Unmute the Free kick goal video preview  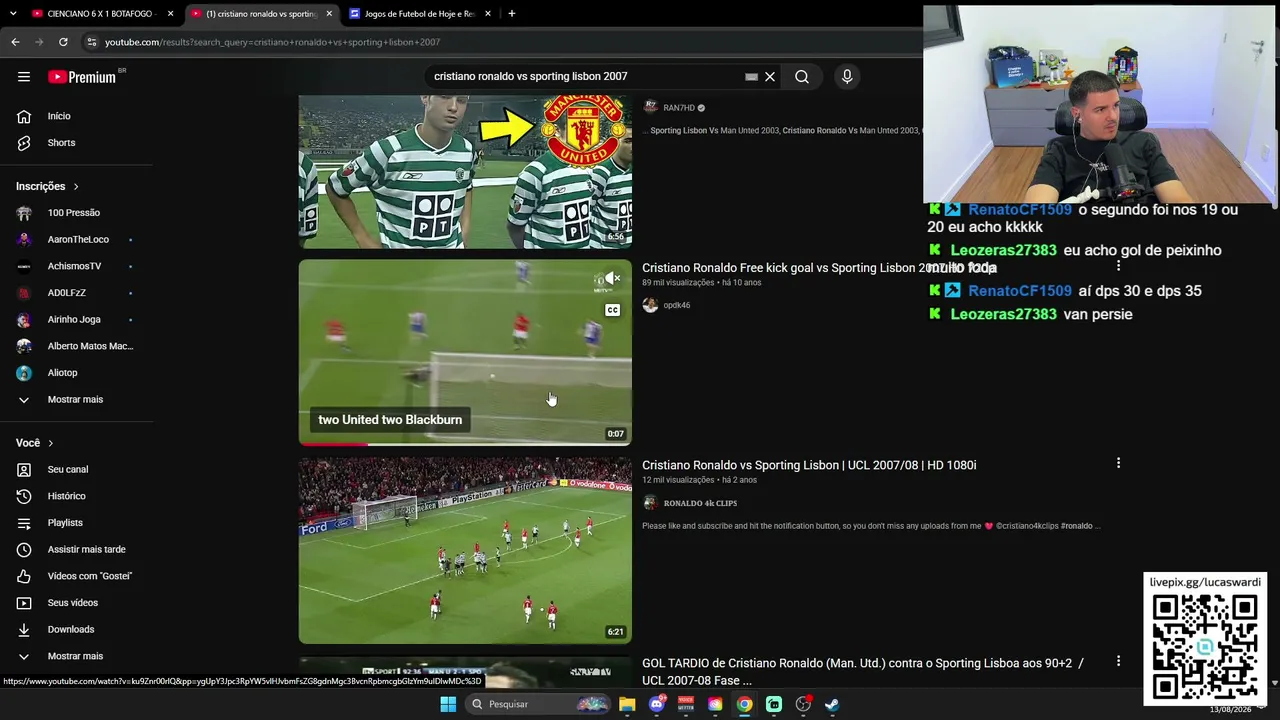pyautogui.click(x=612, y=279)
